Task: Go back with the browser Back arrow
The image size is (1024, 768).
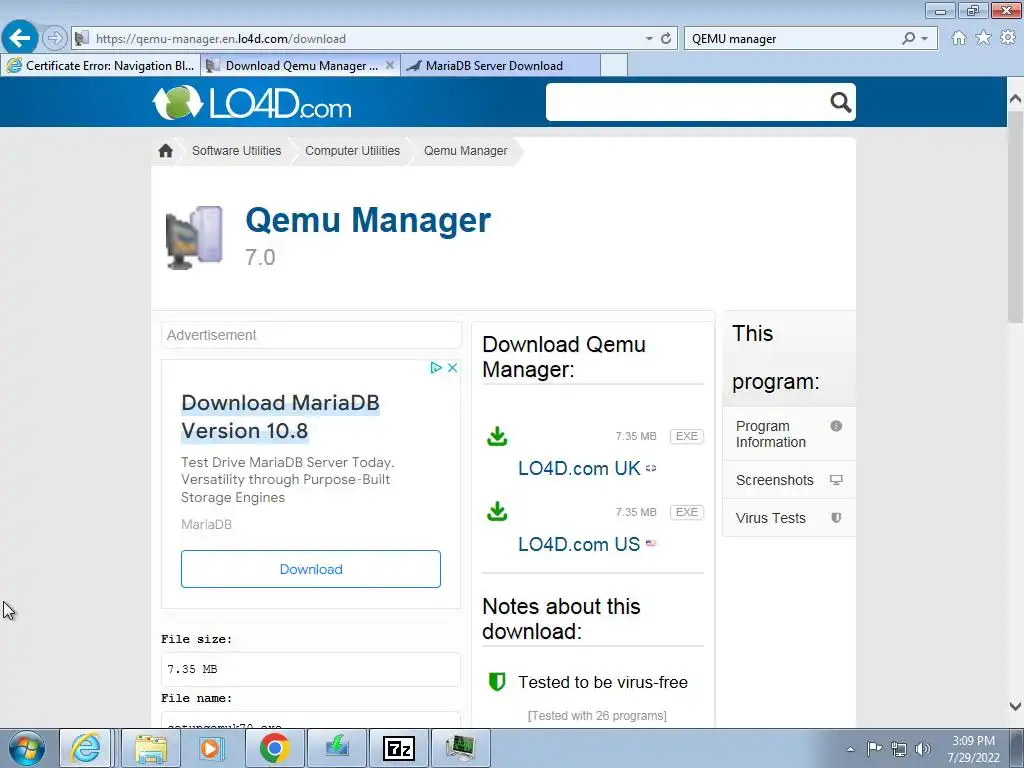Action: click(20, 38)
